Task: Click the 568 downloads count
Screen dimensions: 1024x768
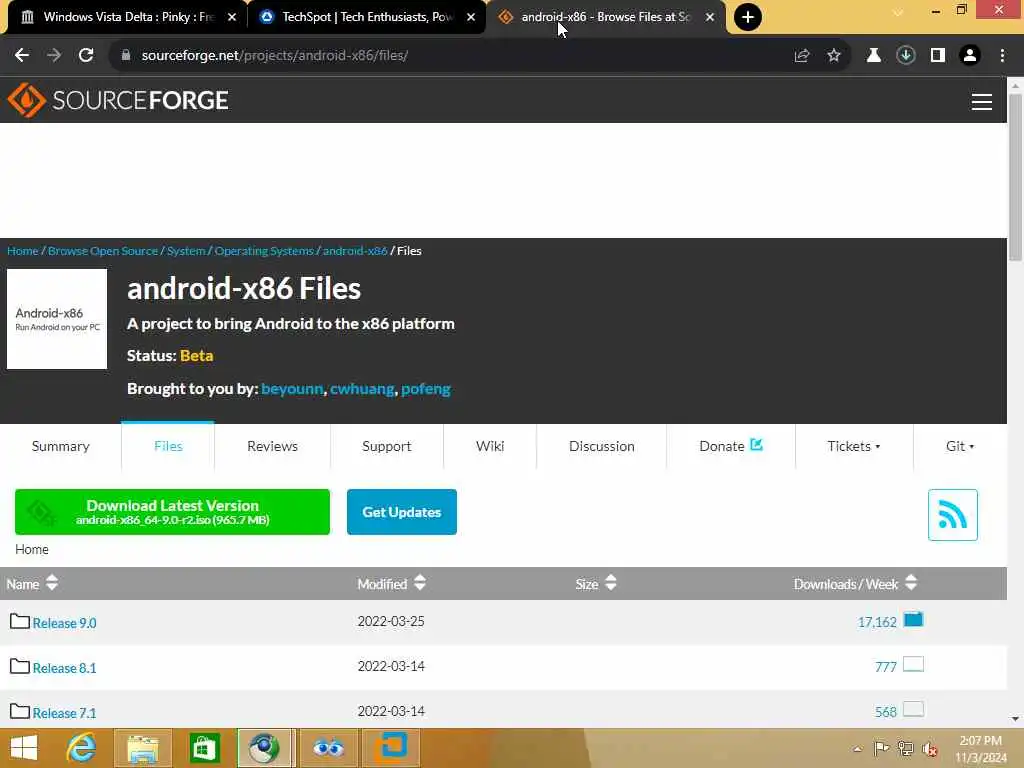Action: [886, 712]
